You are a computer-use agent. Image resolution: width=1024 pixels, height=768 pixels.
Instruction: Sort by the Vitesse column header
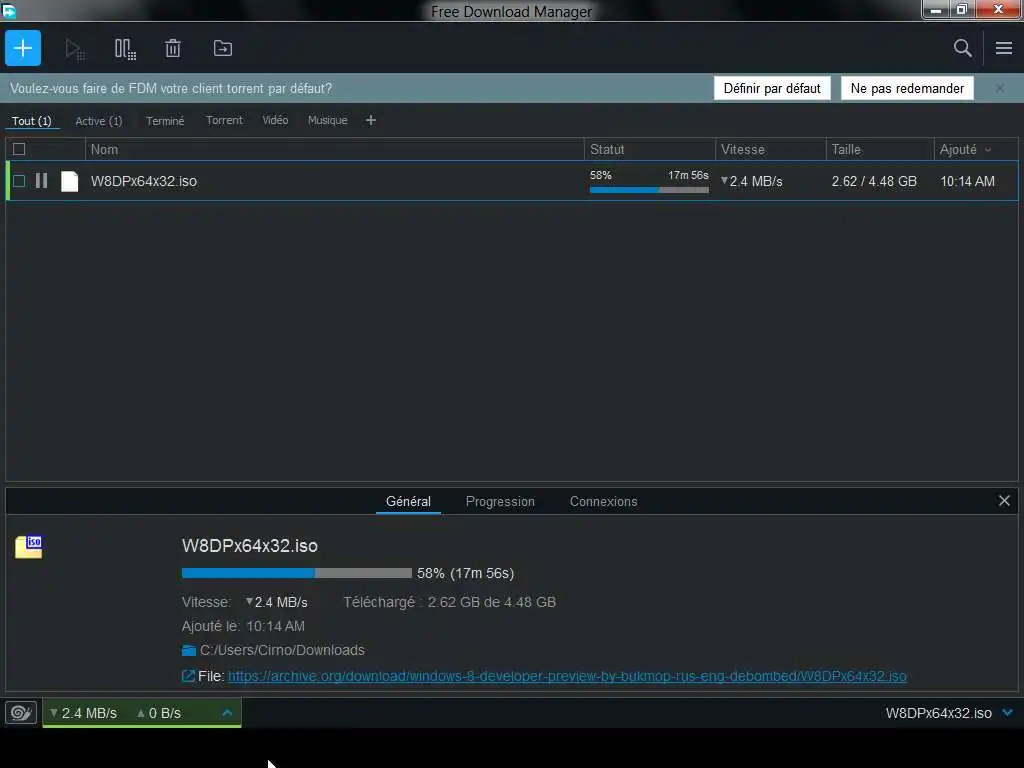[771, 150]
